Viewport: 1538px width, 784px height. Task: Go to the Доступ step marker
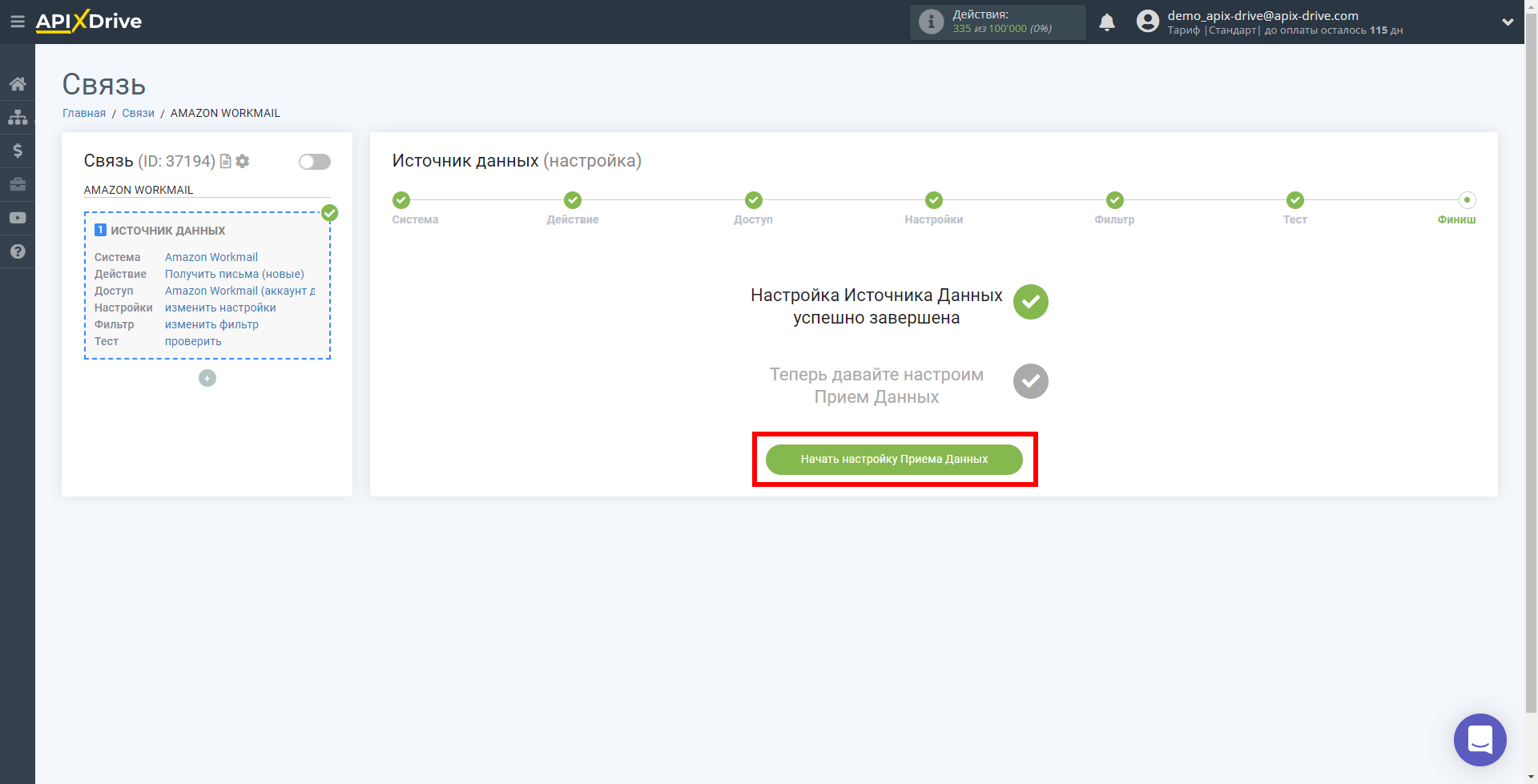tap(754, 200)
